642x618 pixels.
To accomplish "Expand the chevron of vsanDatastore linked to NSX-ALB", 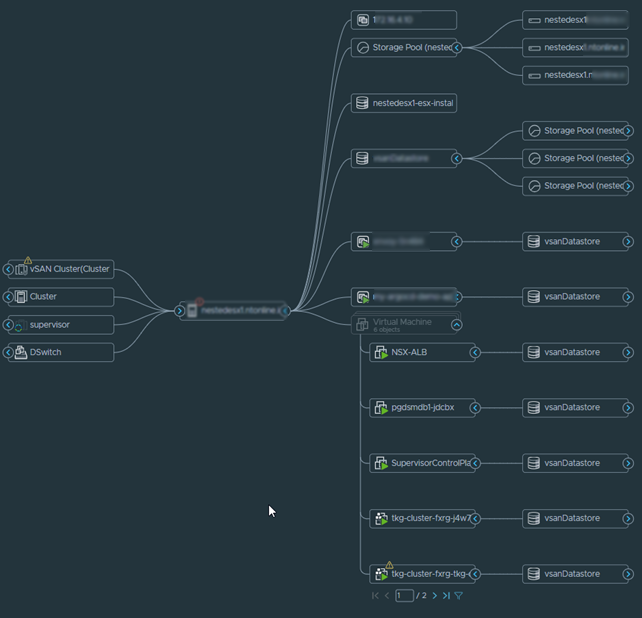I will [x=628, y=353].
